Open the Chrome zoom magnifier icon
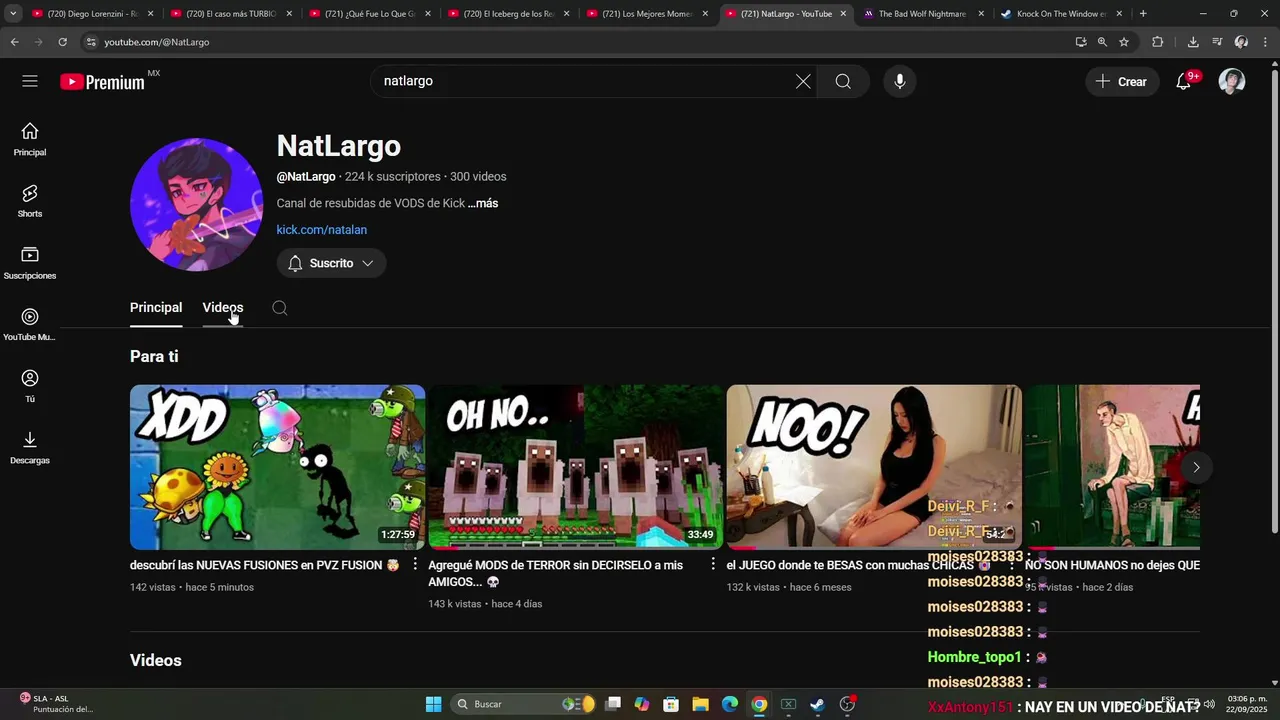Image resolution: width=1280 pixels, height=720 pixels. (1102, 42)
